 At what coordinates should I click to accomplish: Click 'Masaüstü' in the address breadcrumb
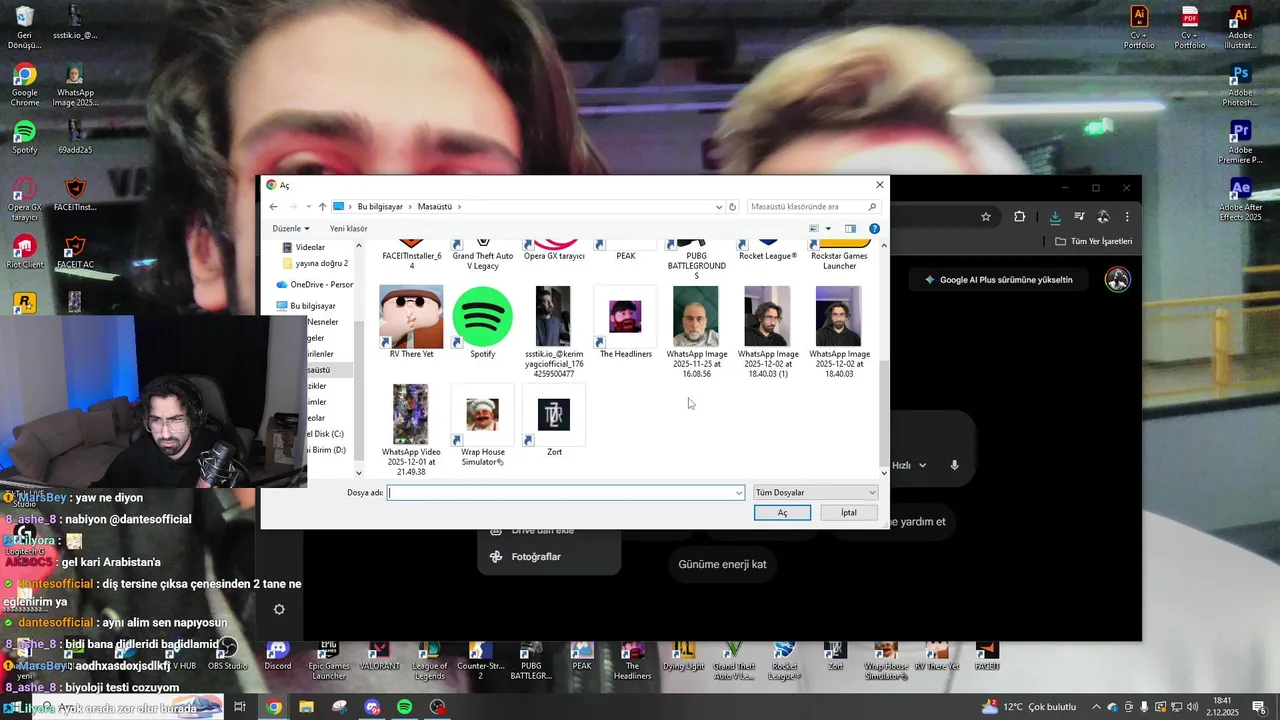click(435, 207)
